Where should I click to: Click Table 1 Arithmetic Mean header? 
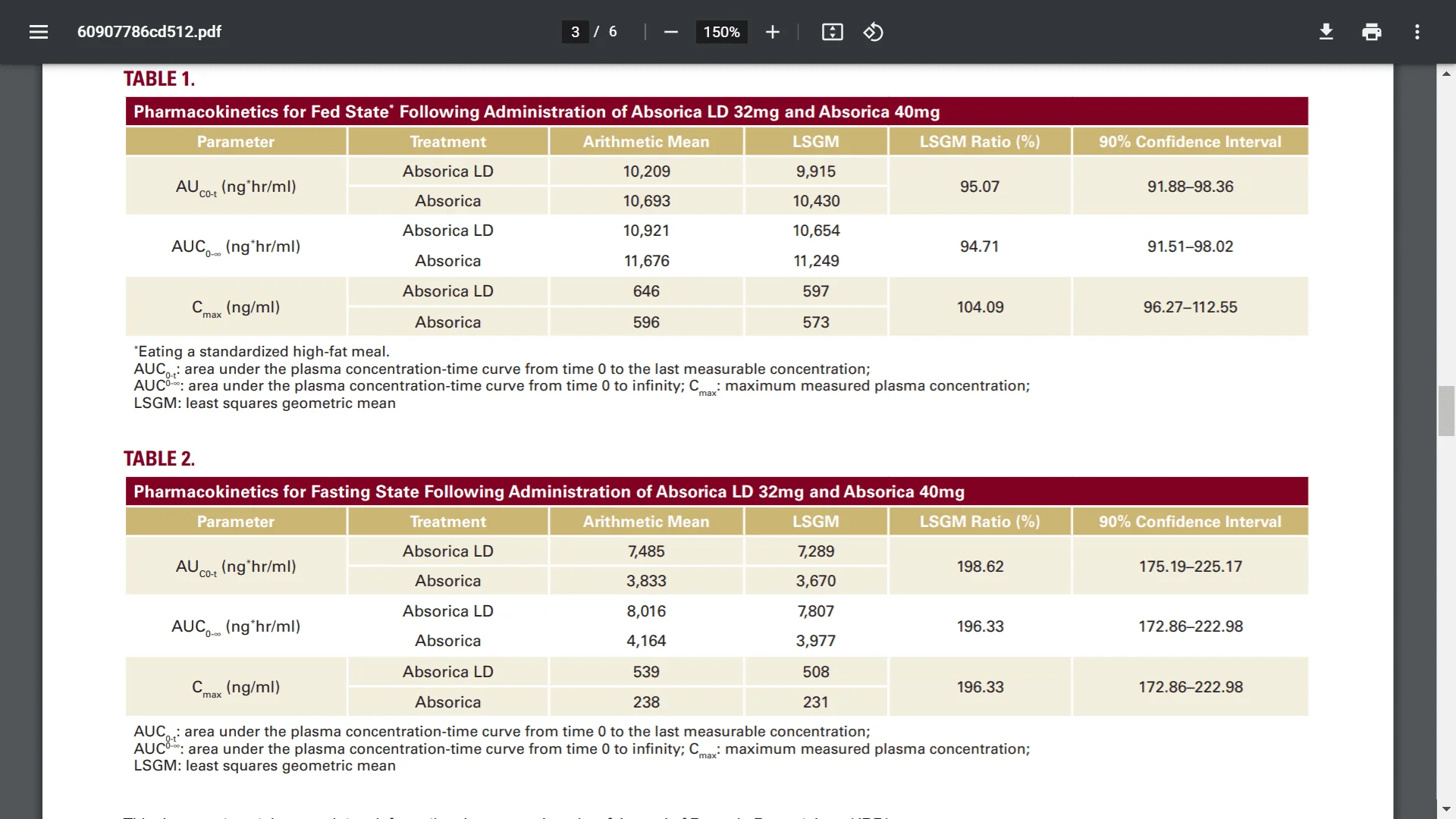pyautogui.click(x=646, y=142)
